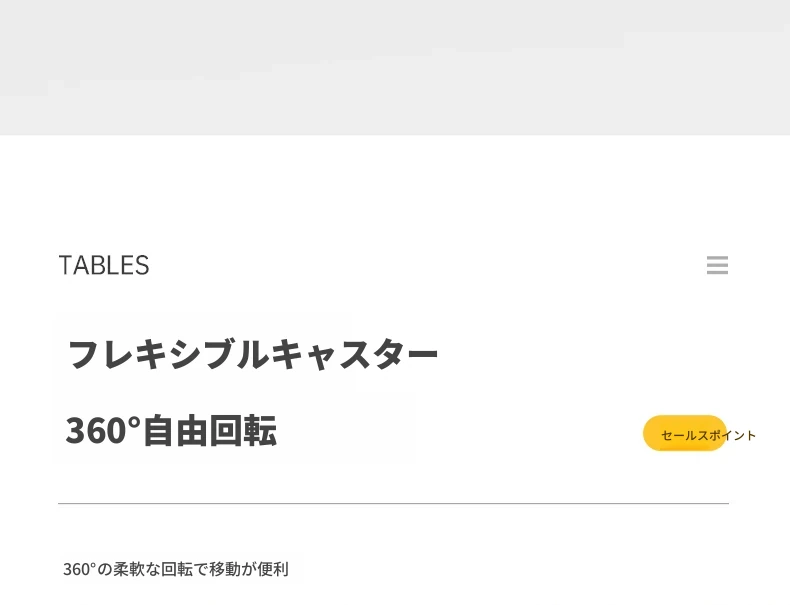Open the hamburger menu icon
Image resolution: width=790 pixels, height=605 pixels.
tap(717, 265)
